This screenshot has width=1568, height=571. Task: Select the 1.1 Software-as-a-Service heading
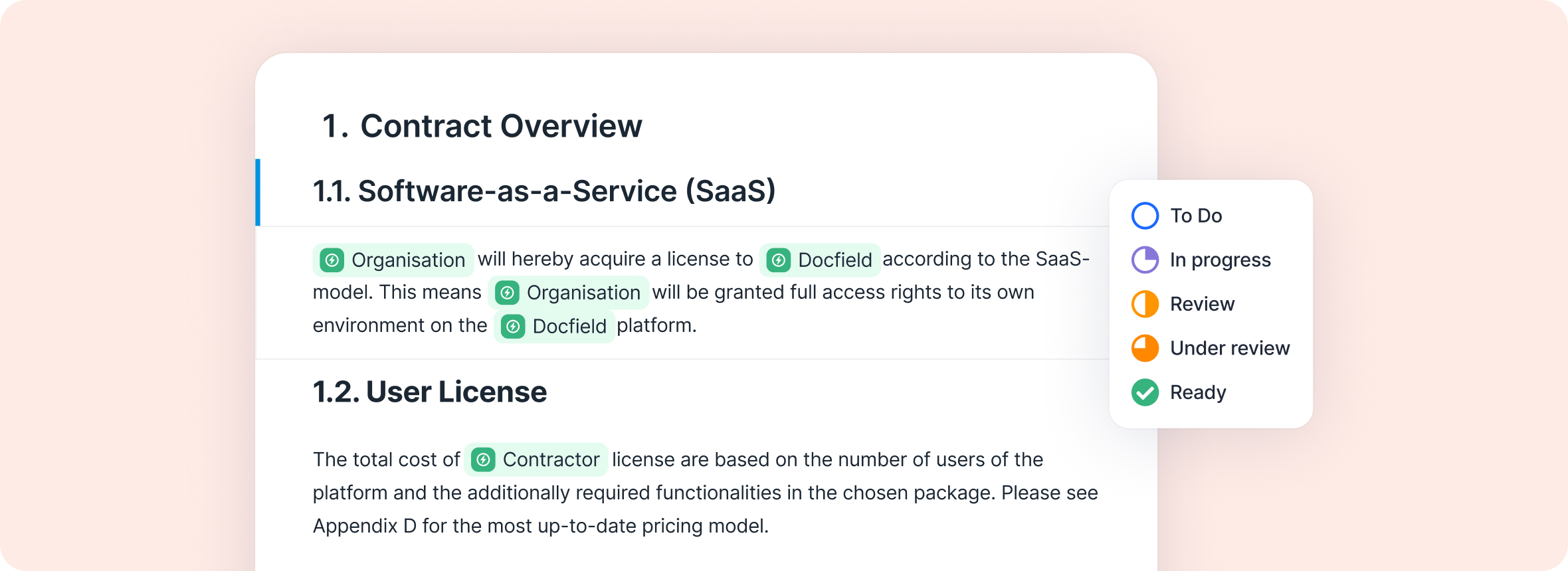543,191
